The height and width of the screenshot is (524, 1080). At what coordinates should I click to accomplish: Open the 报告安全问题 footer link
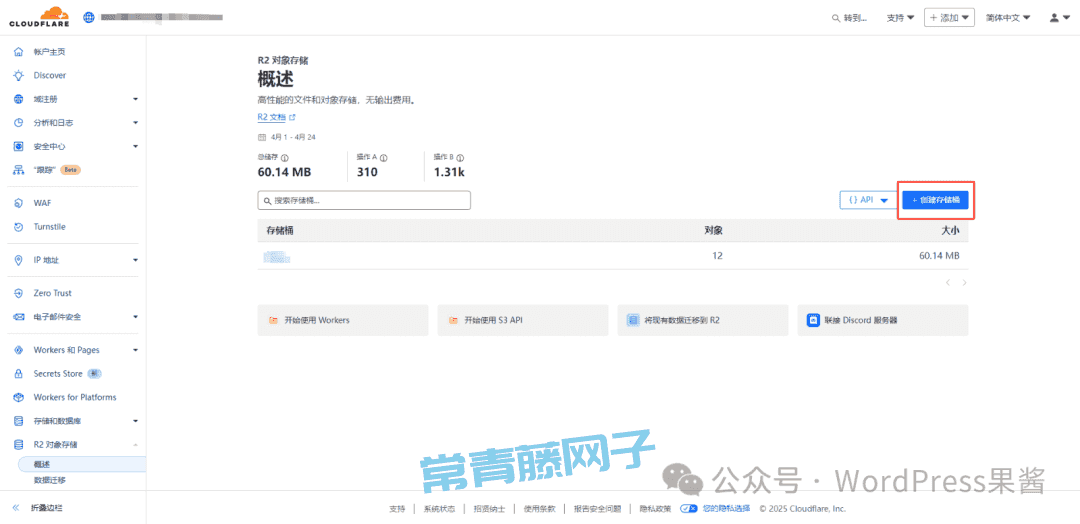point(597,509)
